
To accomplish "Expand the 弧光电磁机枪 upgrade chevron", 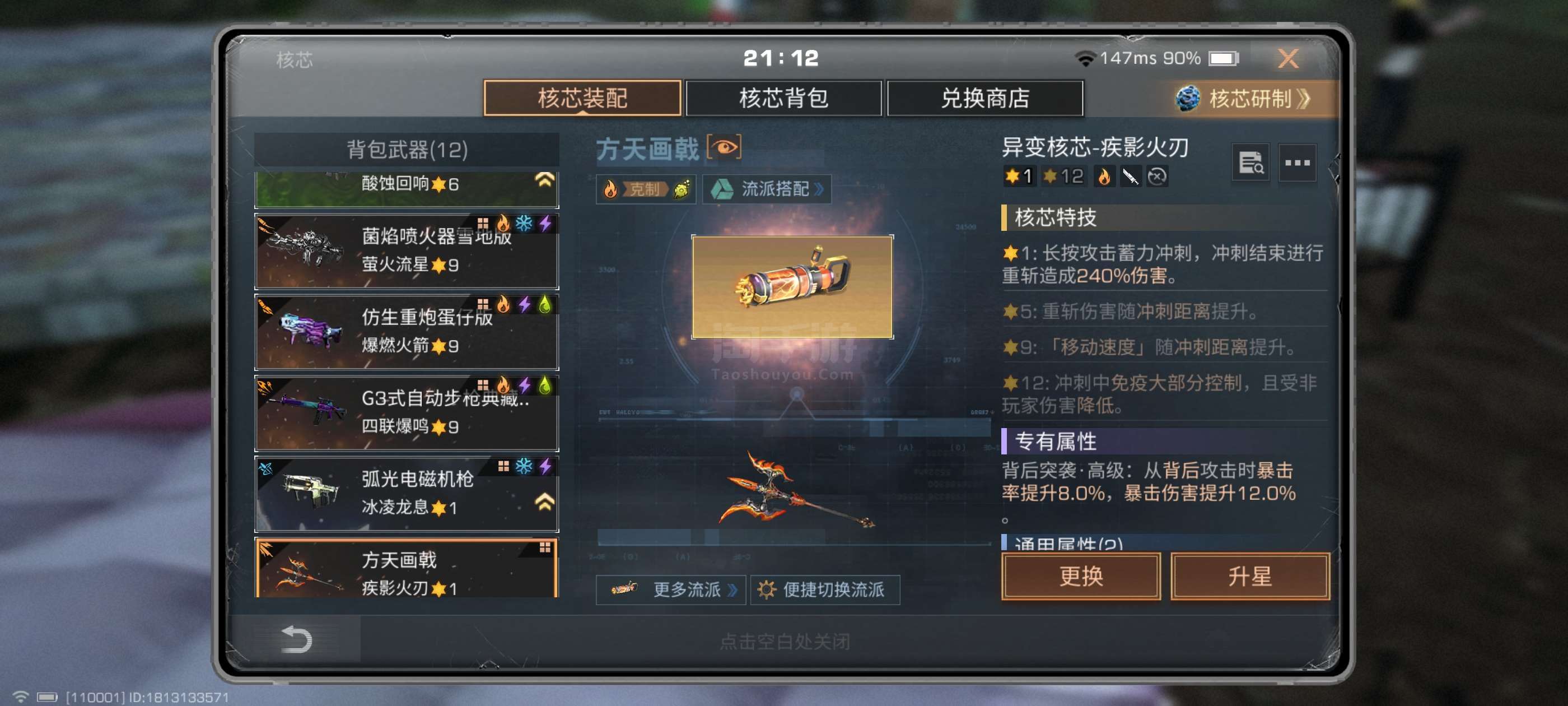I will point(544,502).
